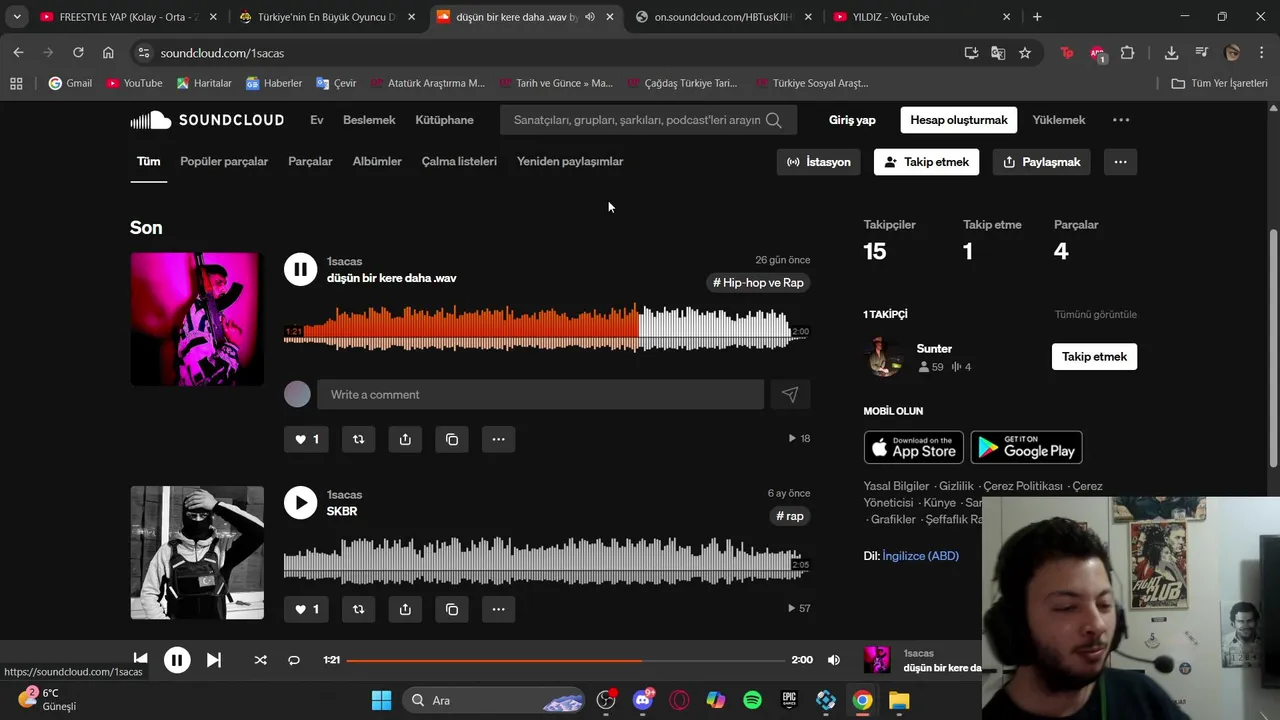Like the düşün bir kere daha track

[306, 439]
